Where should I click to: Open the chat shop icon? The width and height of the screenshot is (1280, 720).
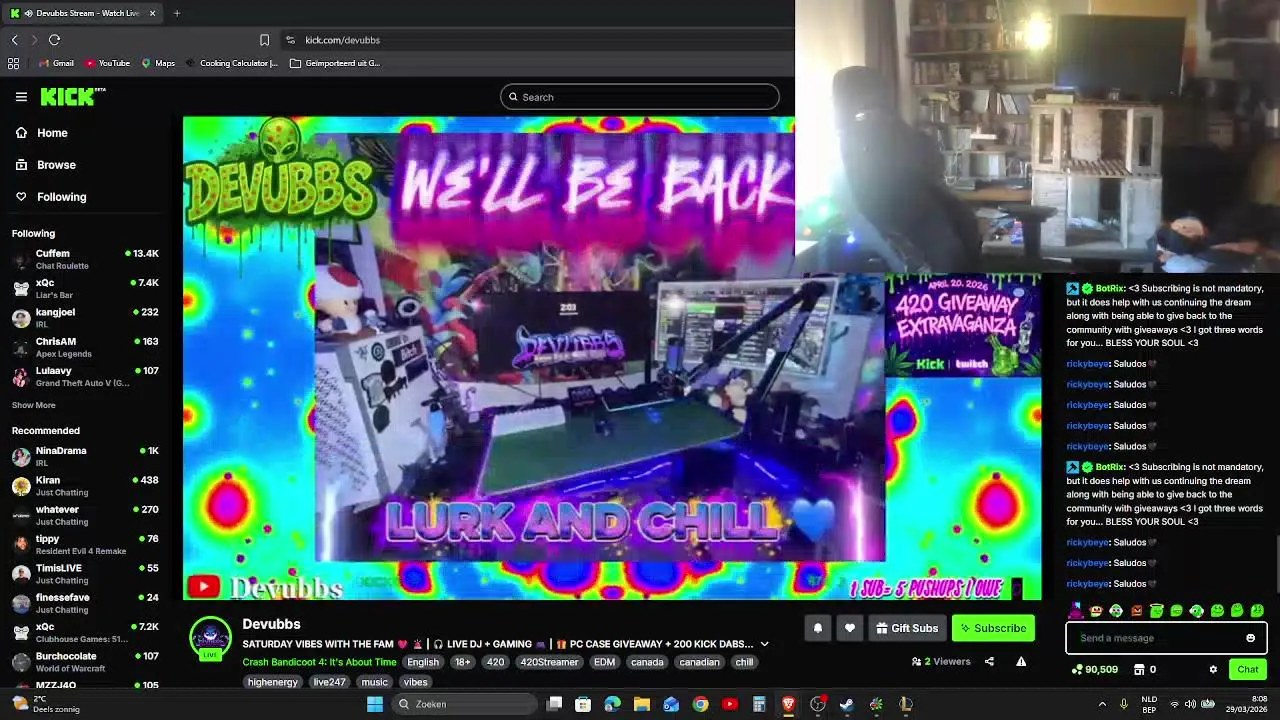pos(1138,669)
